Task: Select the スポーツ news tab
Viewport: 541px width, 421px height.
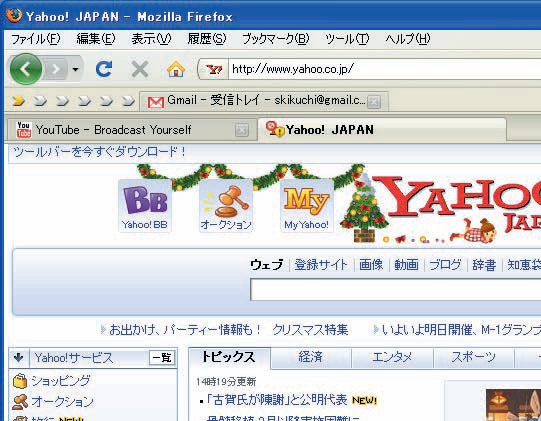Action: point(474,358)
